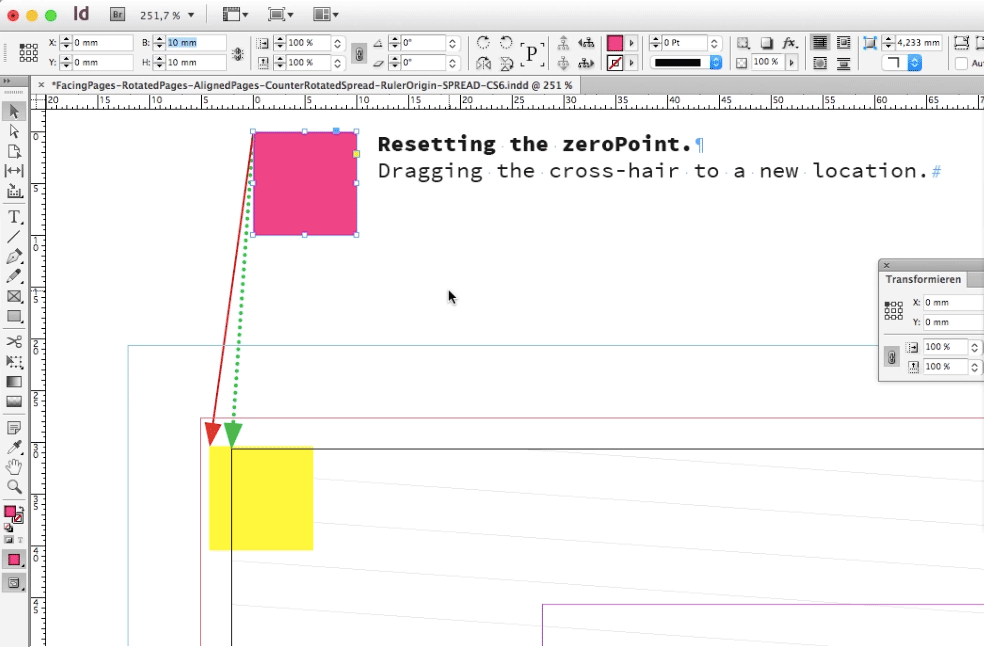Image resolution: width=984 pixels, height=647 pixels.
Task: Toggle constrain proportions link in Transformieren panel
Action: [x=890, y=358]
